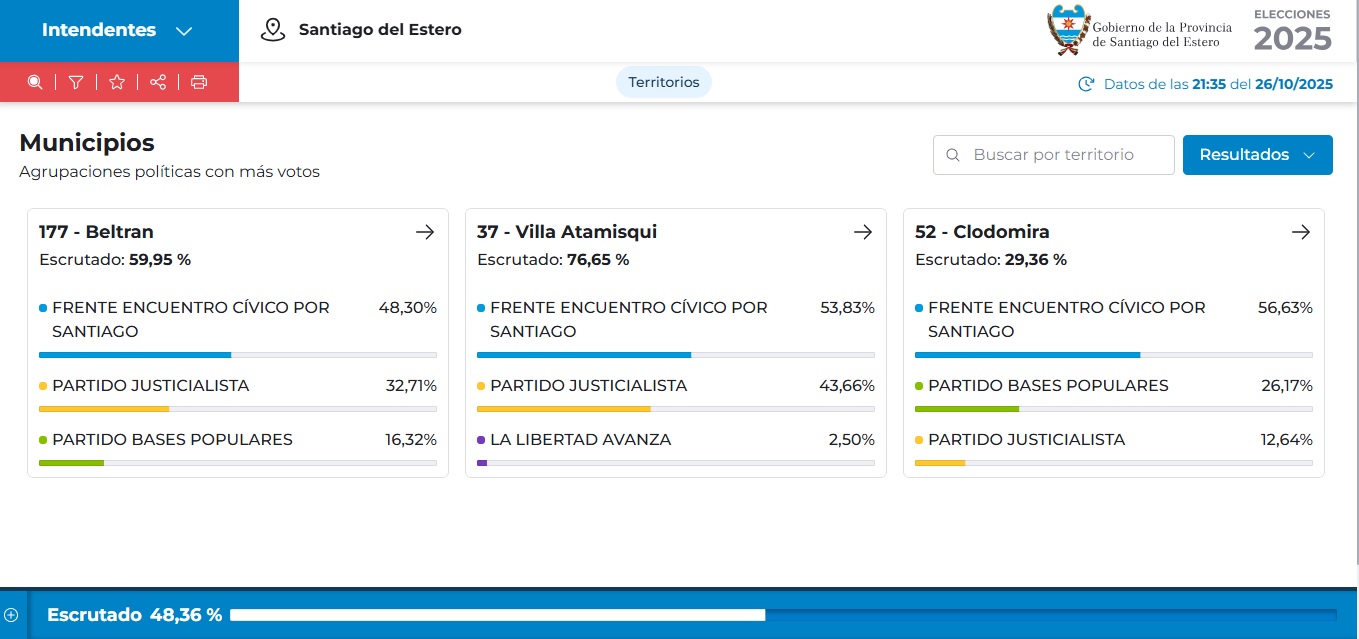This screenshot has height=639, width=1359.
Task: Click the search magnifier icon in red toolbar
Action: click(x=35, y=82)
